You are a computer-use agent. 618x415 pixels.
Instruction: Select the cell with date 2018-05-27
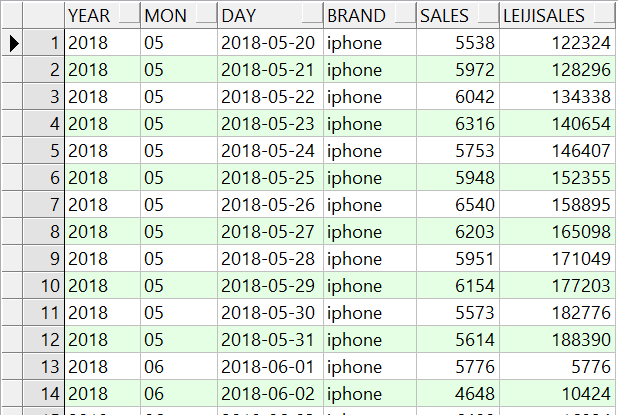pos(269,232)
